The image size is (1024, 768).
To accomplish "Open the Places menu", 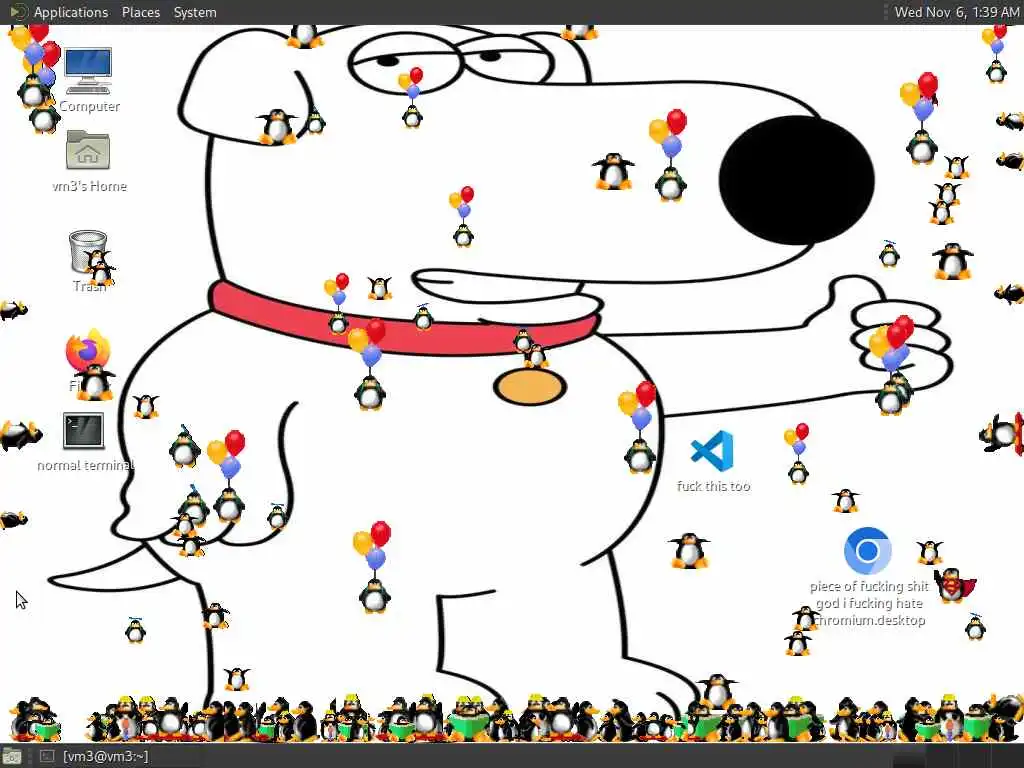I will [x=141, y=12].
